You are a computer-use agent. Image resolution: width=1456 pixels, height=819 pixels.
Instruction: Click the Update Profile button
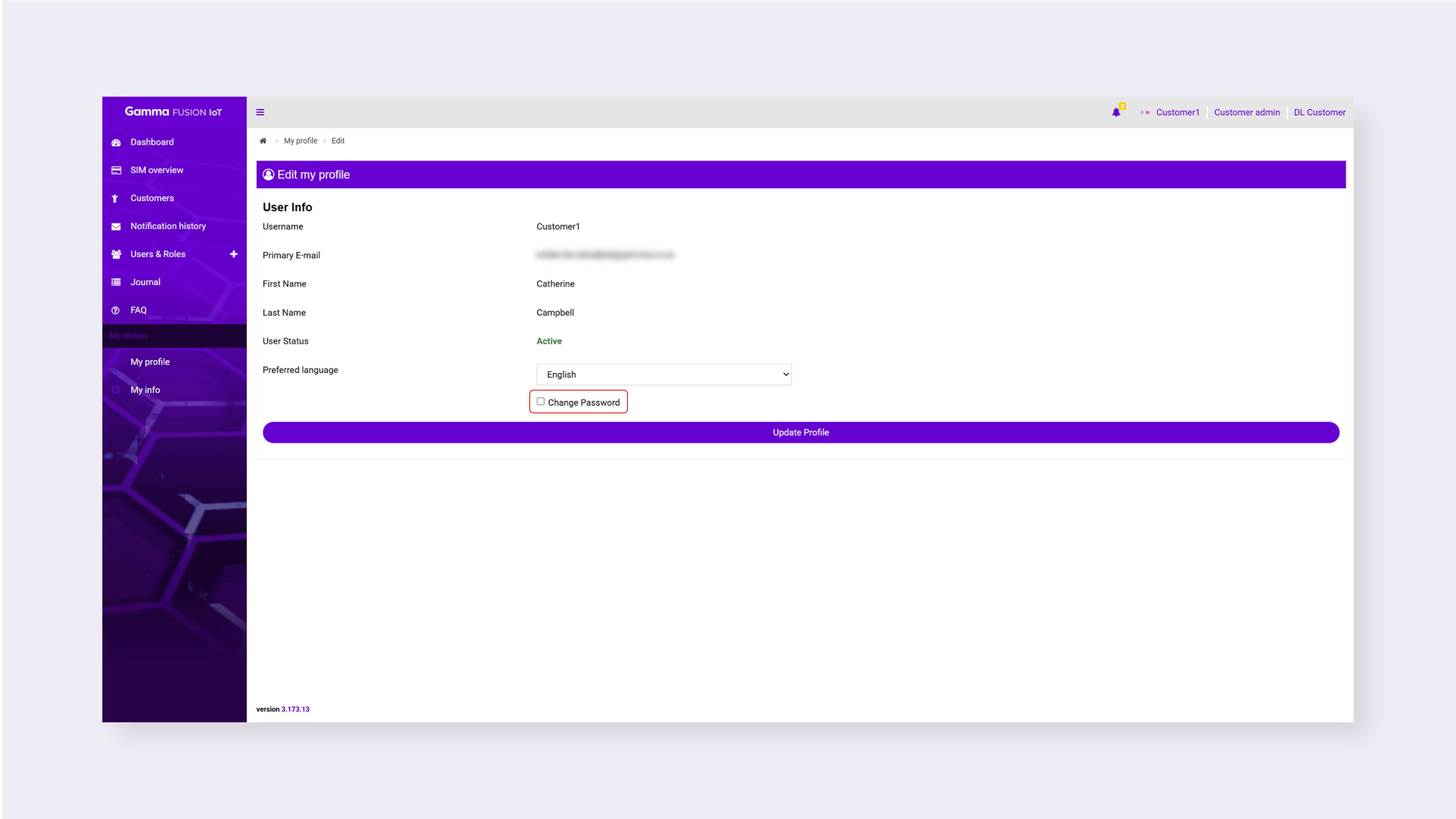[x=800, y=432]
